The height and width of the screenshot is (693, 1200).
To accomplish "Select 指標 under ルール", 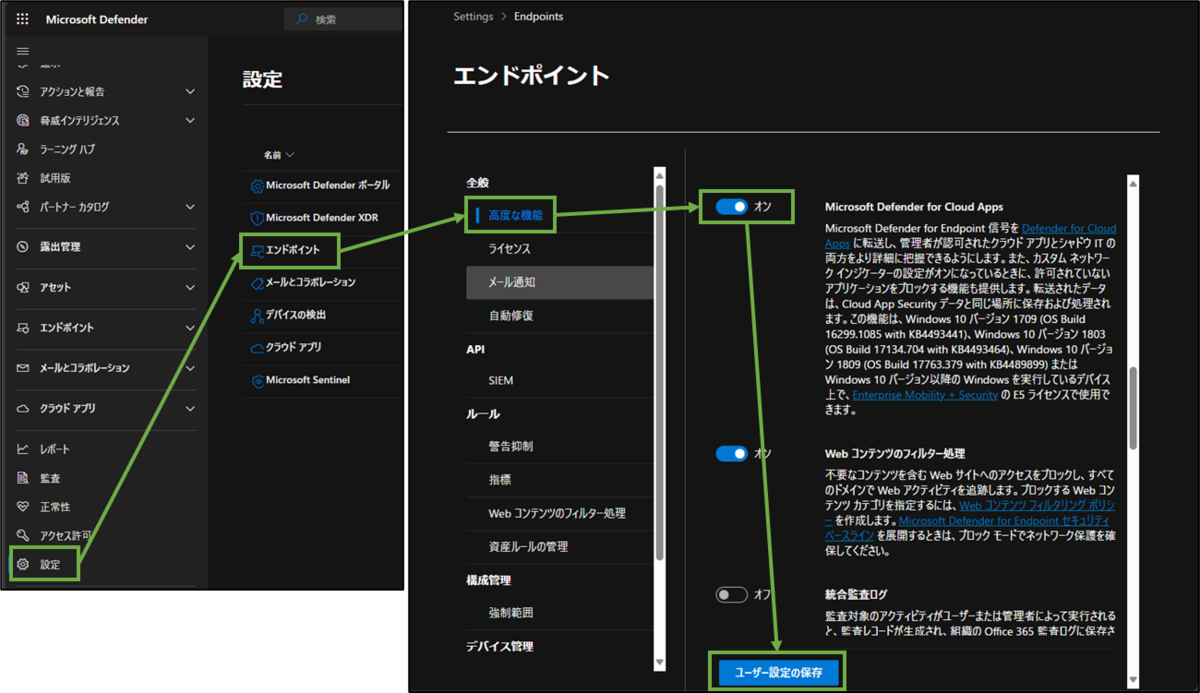I will [x=500, y=480].
